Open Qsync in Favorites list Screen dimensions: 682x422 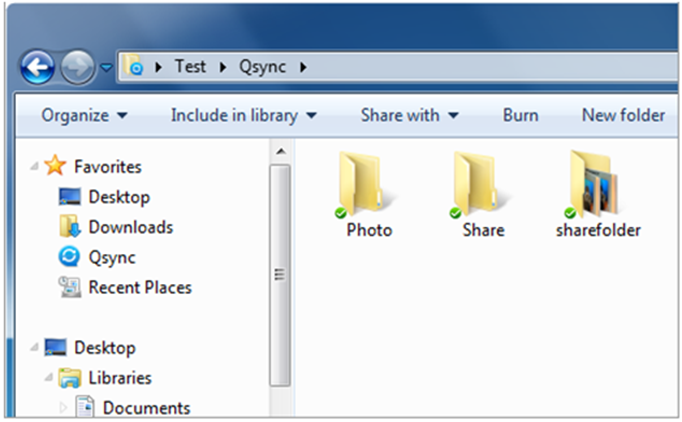(112, 258)
